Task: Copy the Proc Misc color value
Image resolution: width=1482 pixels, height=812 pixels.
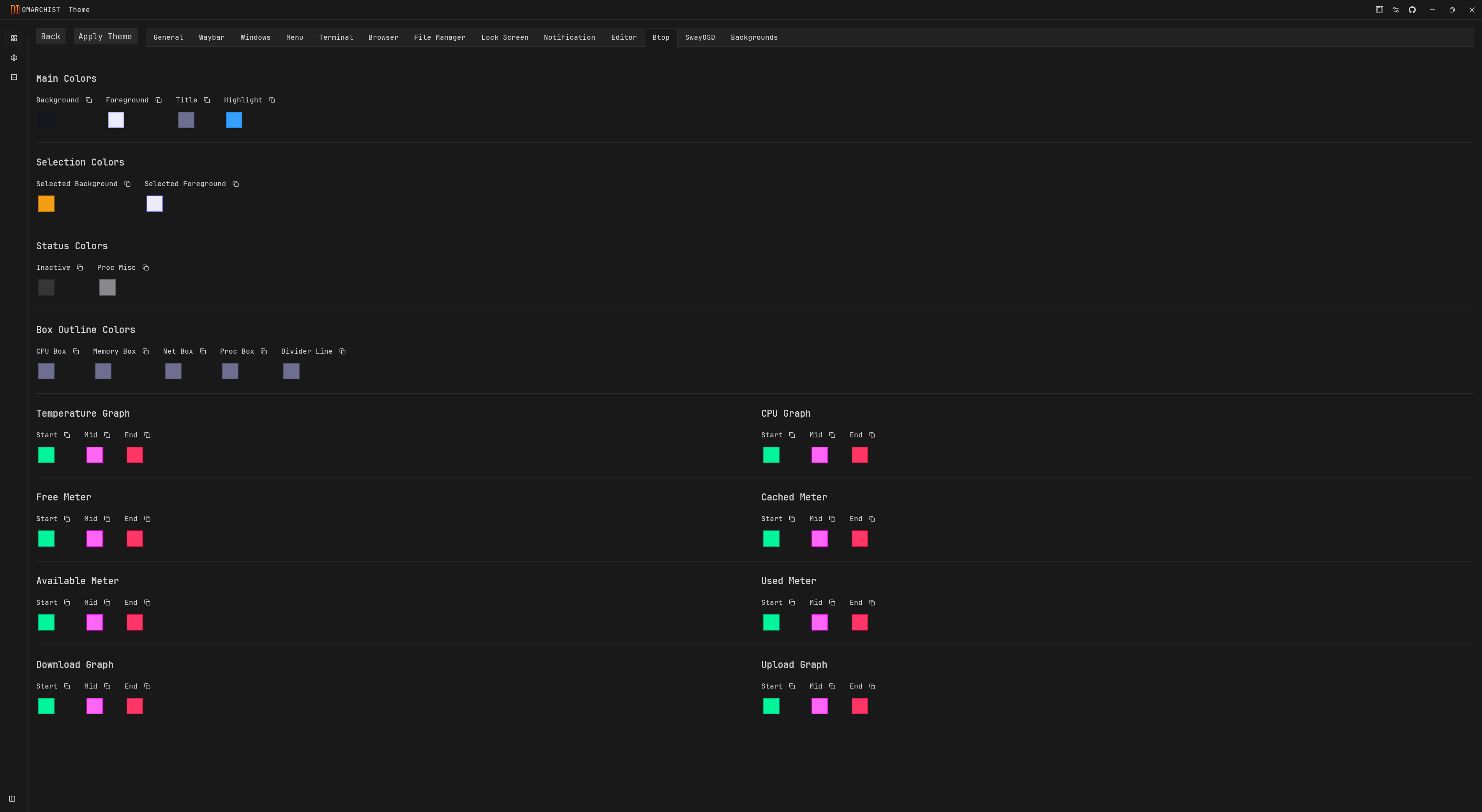Action: 146,268
